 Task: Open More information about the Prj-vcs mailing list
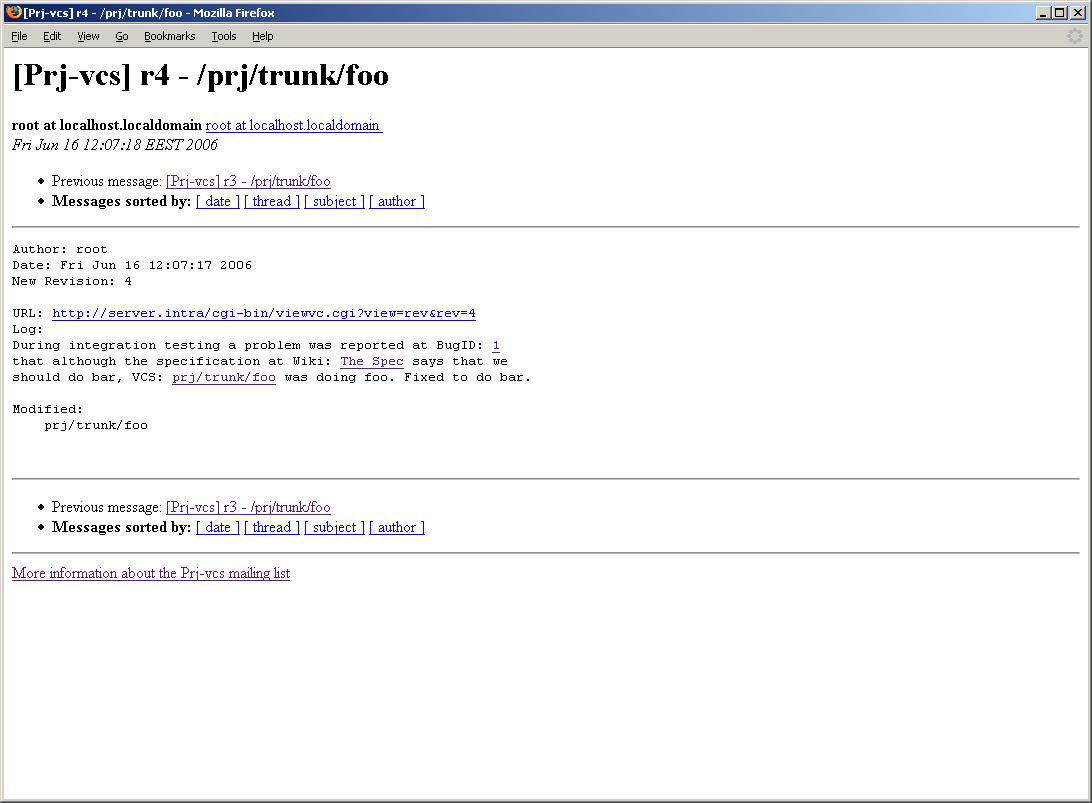[151, 573]
